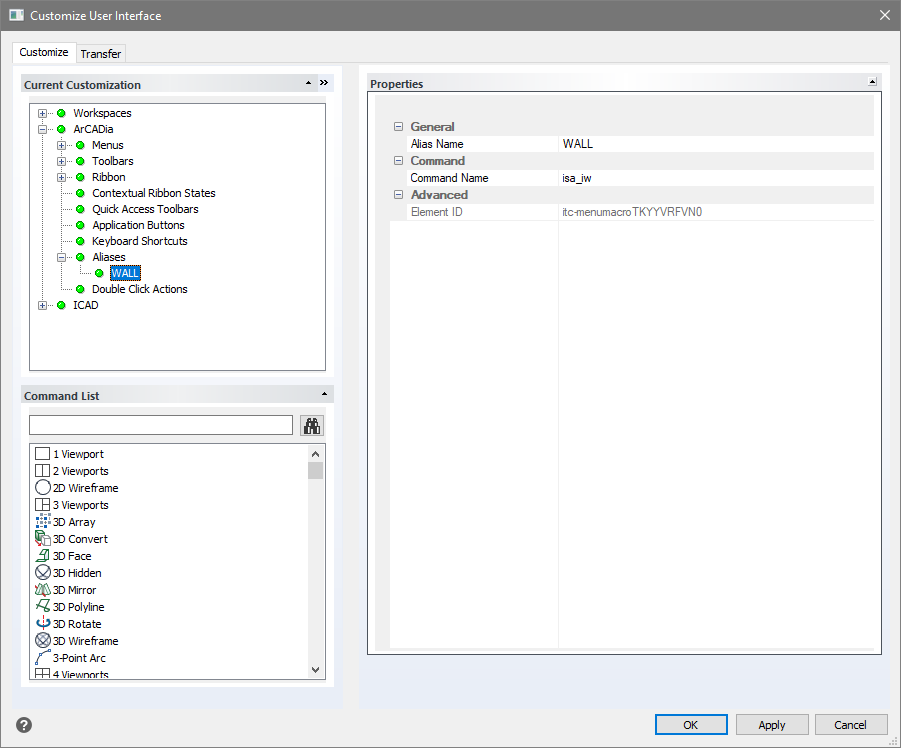Expand the Workspaces tree node
Viewport: 901px width, 748px height.
coord(42,113)
